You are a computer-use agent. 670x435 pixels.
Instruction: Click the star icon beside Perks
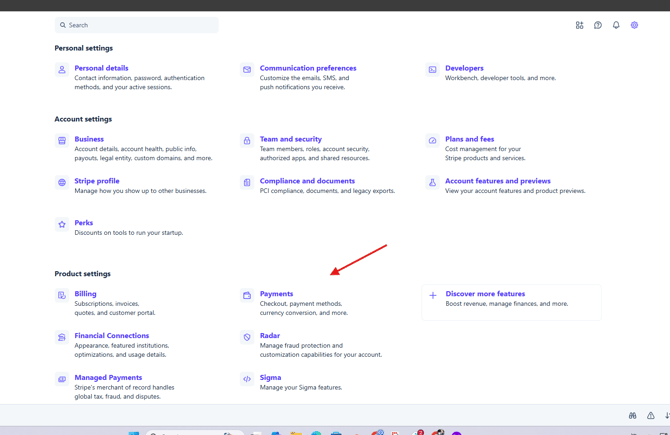(x=62, y=224)
